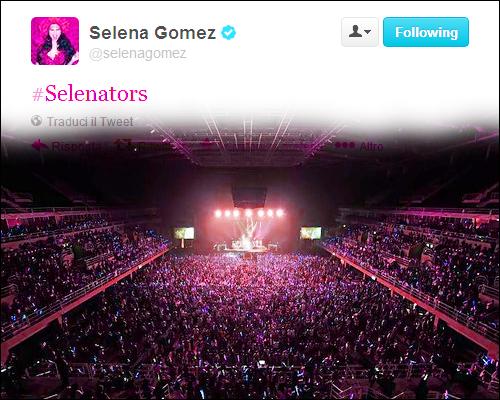
Task: Click the blue verified badge
Action: 229,33
